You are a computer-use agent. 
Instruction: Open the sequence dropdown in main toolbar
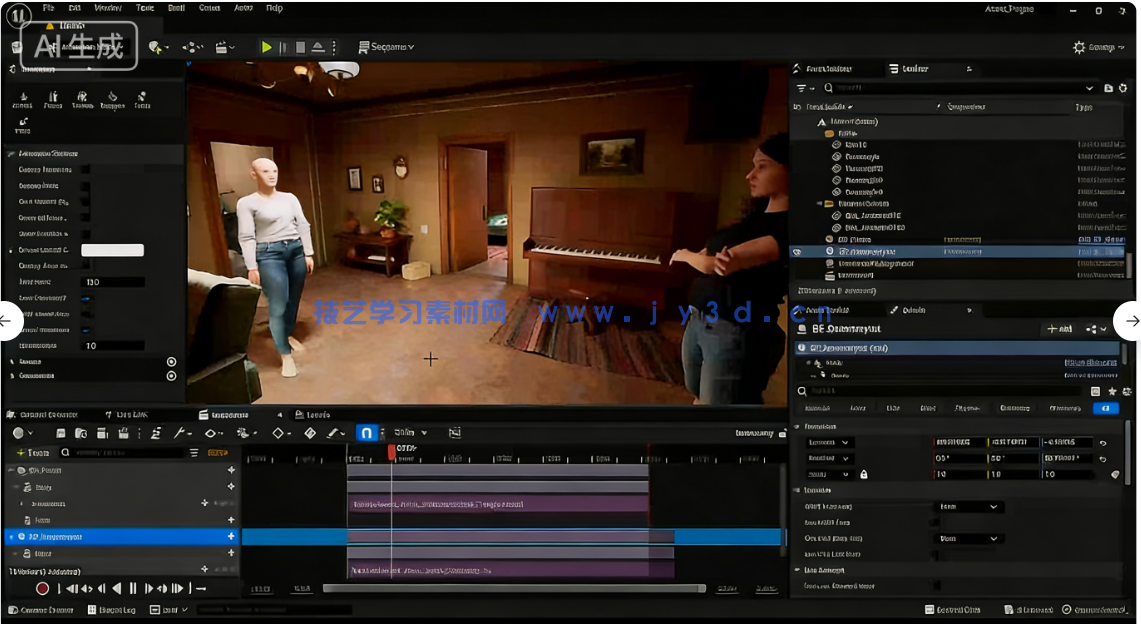(392, 47)
